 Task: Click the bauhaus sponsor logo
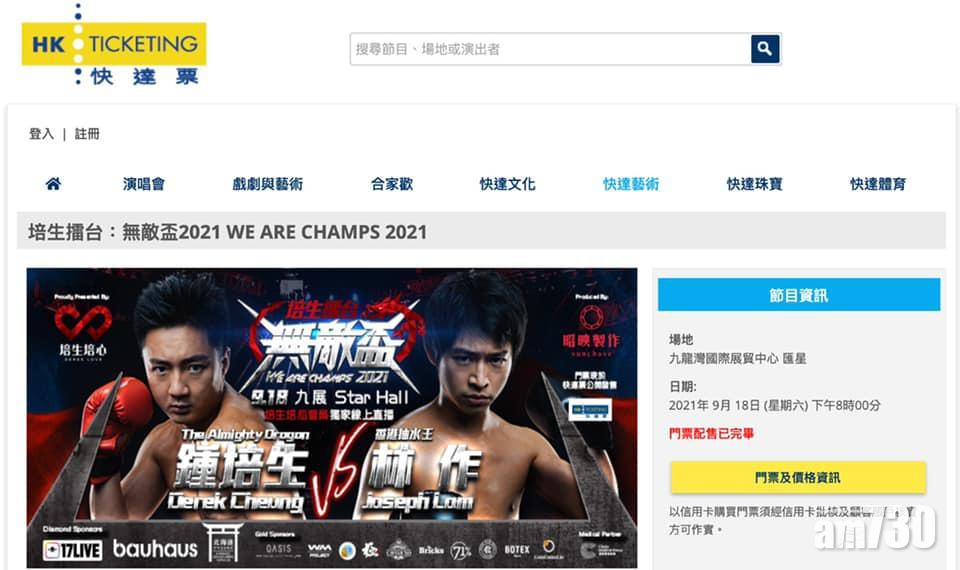155,549
